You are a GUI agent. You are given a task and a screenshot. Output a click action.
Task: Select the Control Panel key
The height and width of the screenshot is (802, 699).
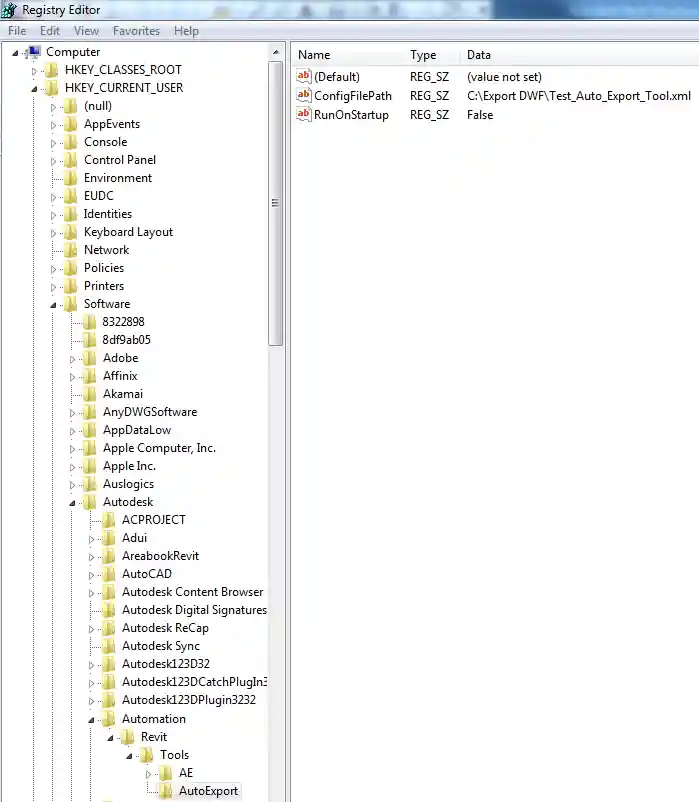tap(120, 160)
